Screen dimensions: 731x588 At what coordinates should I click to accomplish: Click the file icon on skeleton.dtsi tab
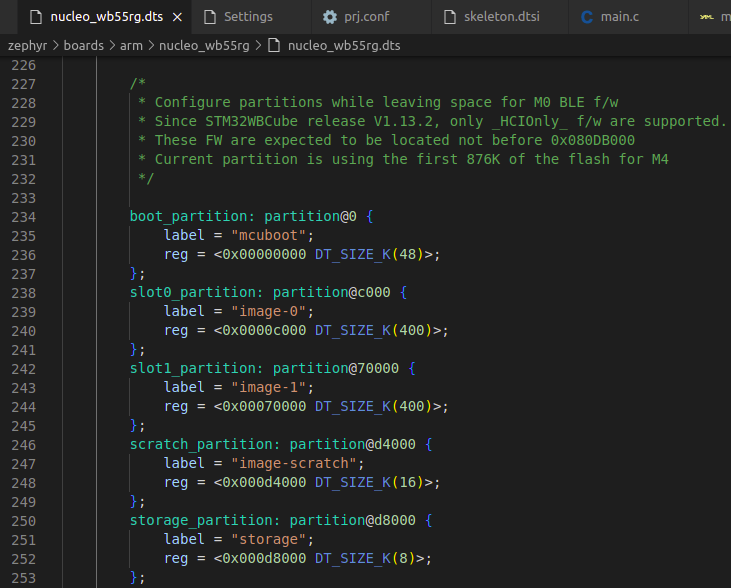(x=449, y=17)
